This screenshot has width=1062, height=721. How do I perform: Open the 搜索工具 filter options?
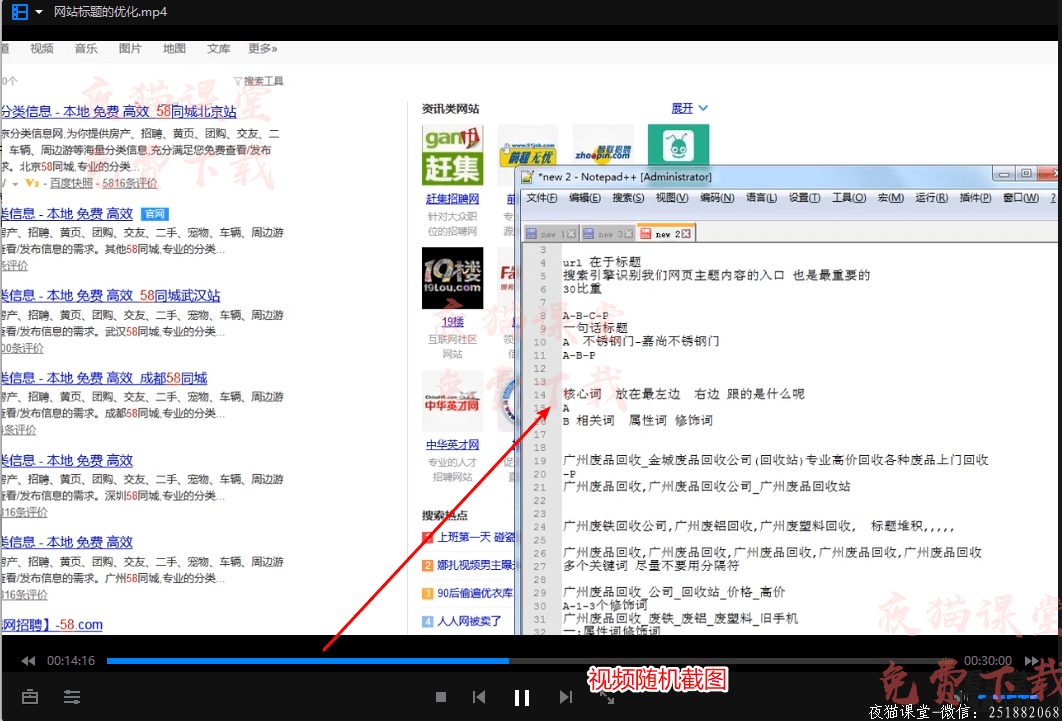259,81
